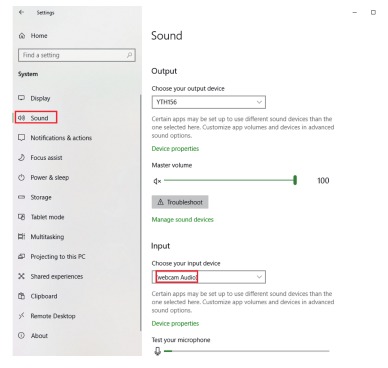Viewport: 388px width, 368px height.
Task: Open output Device properties link
Action: point(175,149)
